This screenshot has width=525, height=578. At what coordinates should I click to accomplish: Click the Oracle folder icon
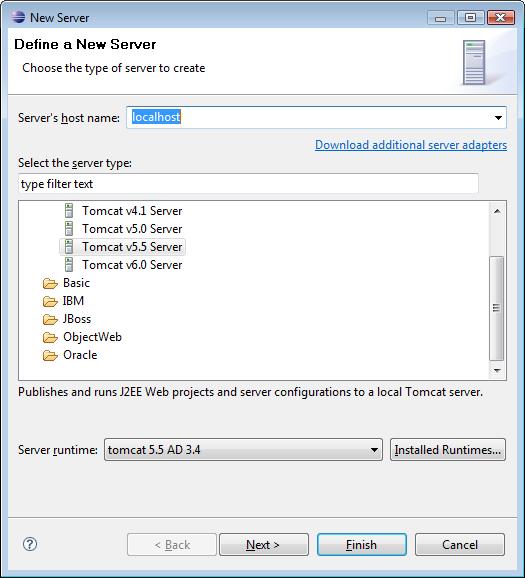(x=50, y=355)
